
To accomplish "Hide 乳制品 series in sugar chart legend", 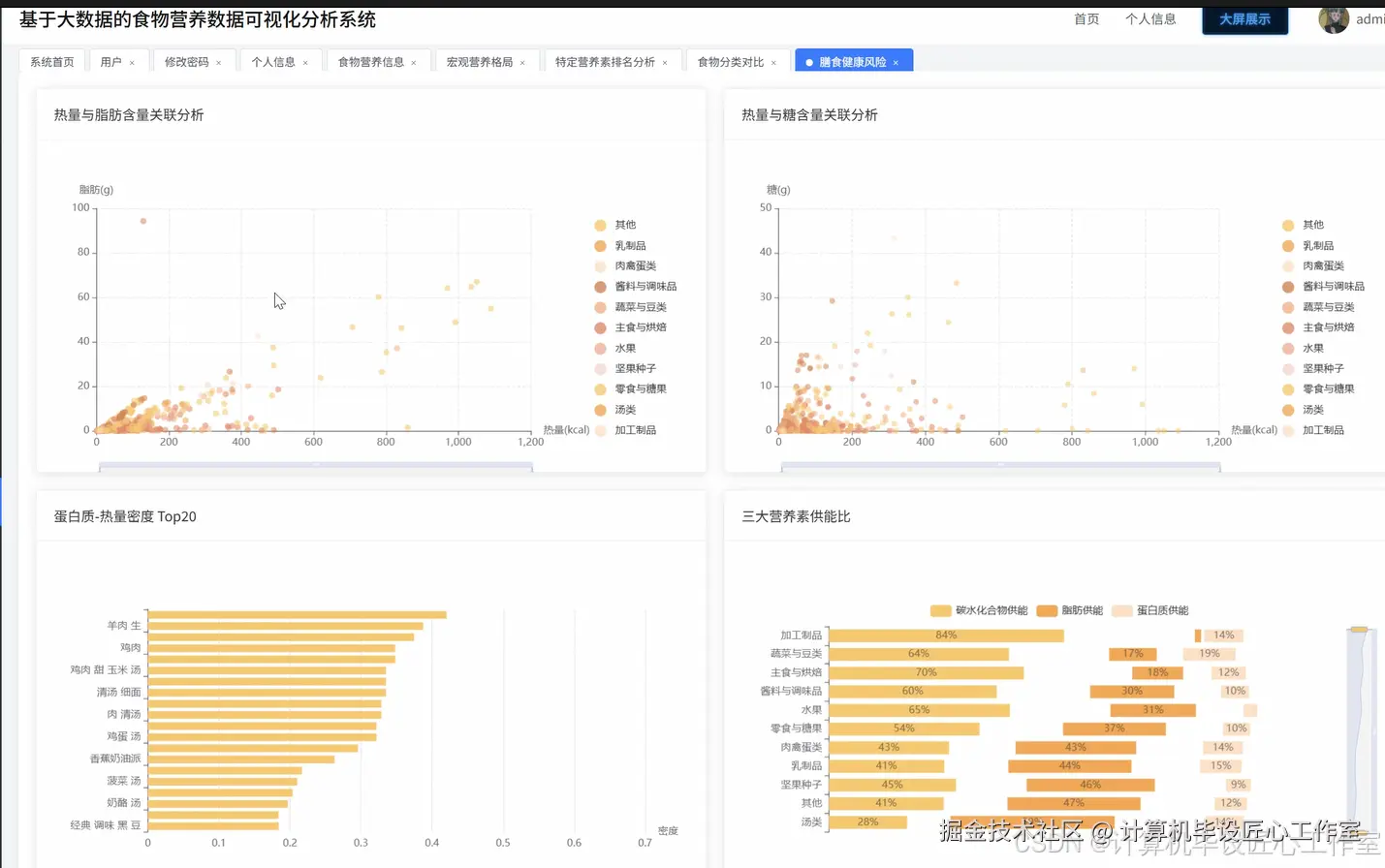I will click(1307, 246).
